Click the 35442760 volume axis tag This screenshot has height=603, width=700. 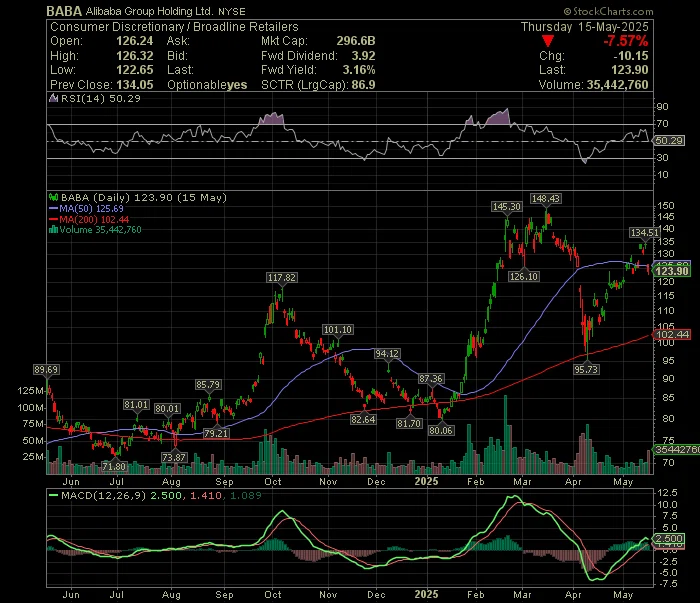click(677, 449)
